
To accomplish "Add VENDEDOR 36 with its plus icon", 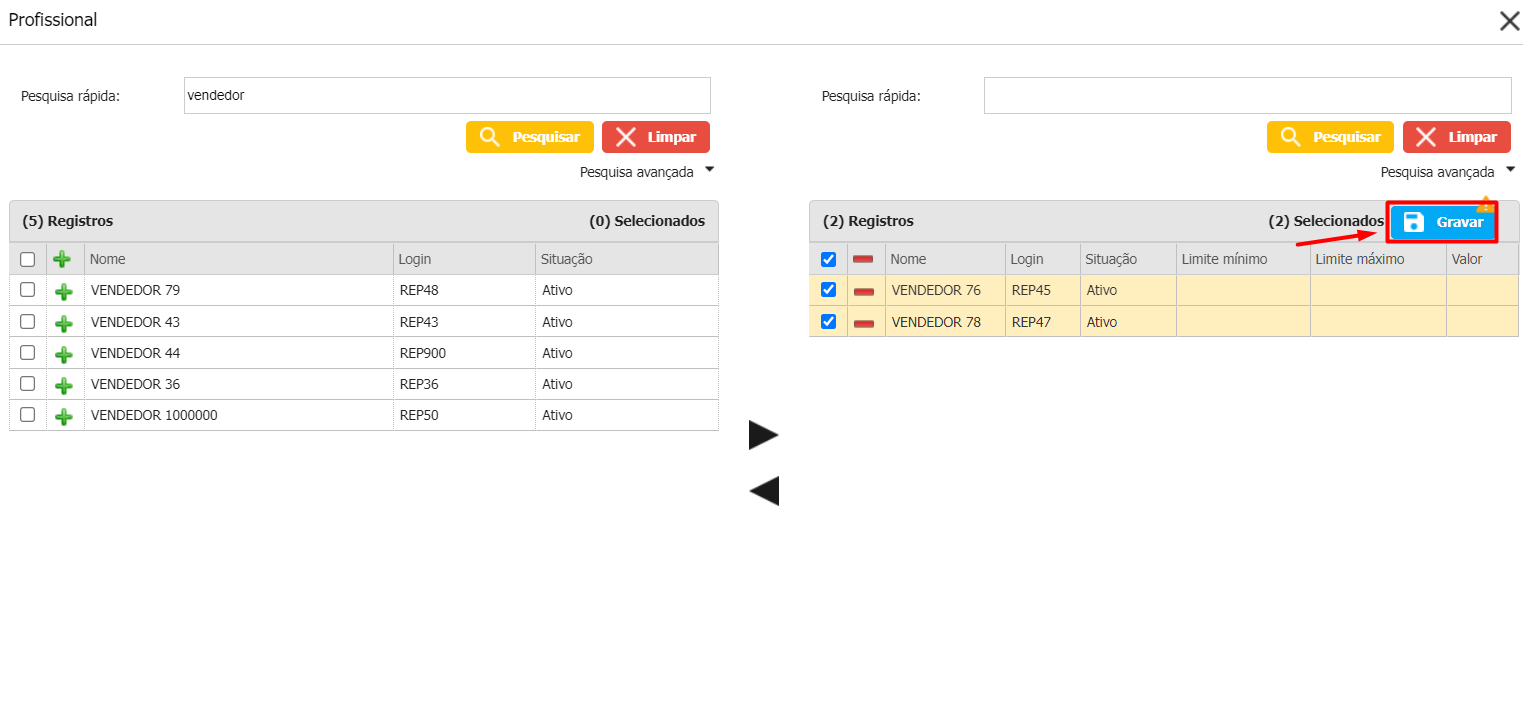I will pos(64,385).
